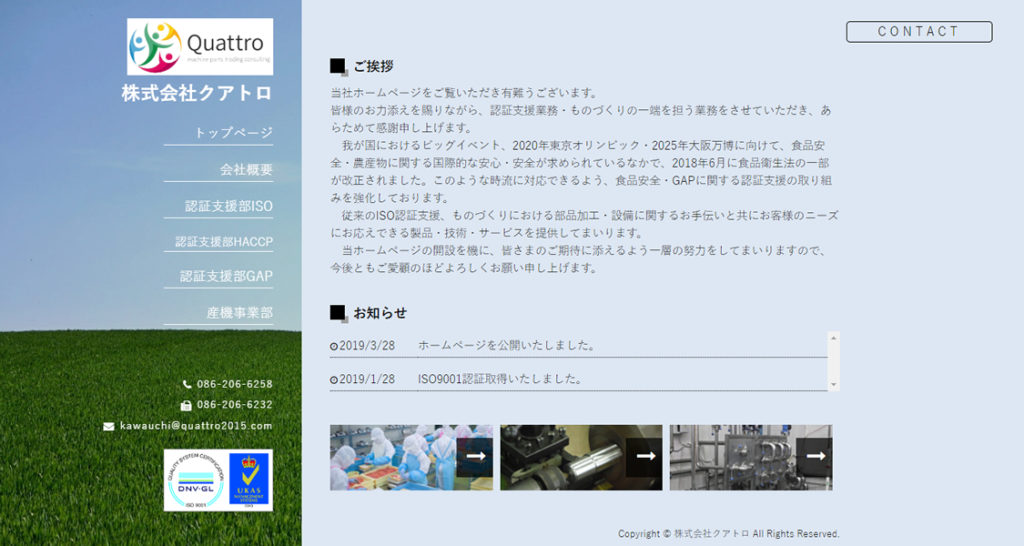The height and width of the screenshot is (546, 1024).
Task: Open 認証支援部HACCP section
Action: pos(223,241)
